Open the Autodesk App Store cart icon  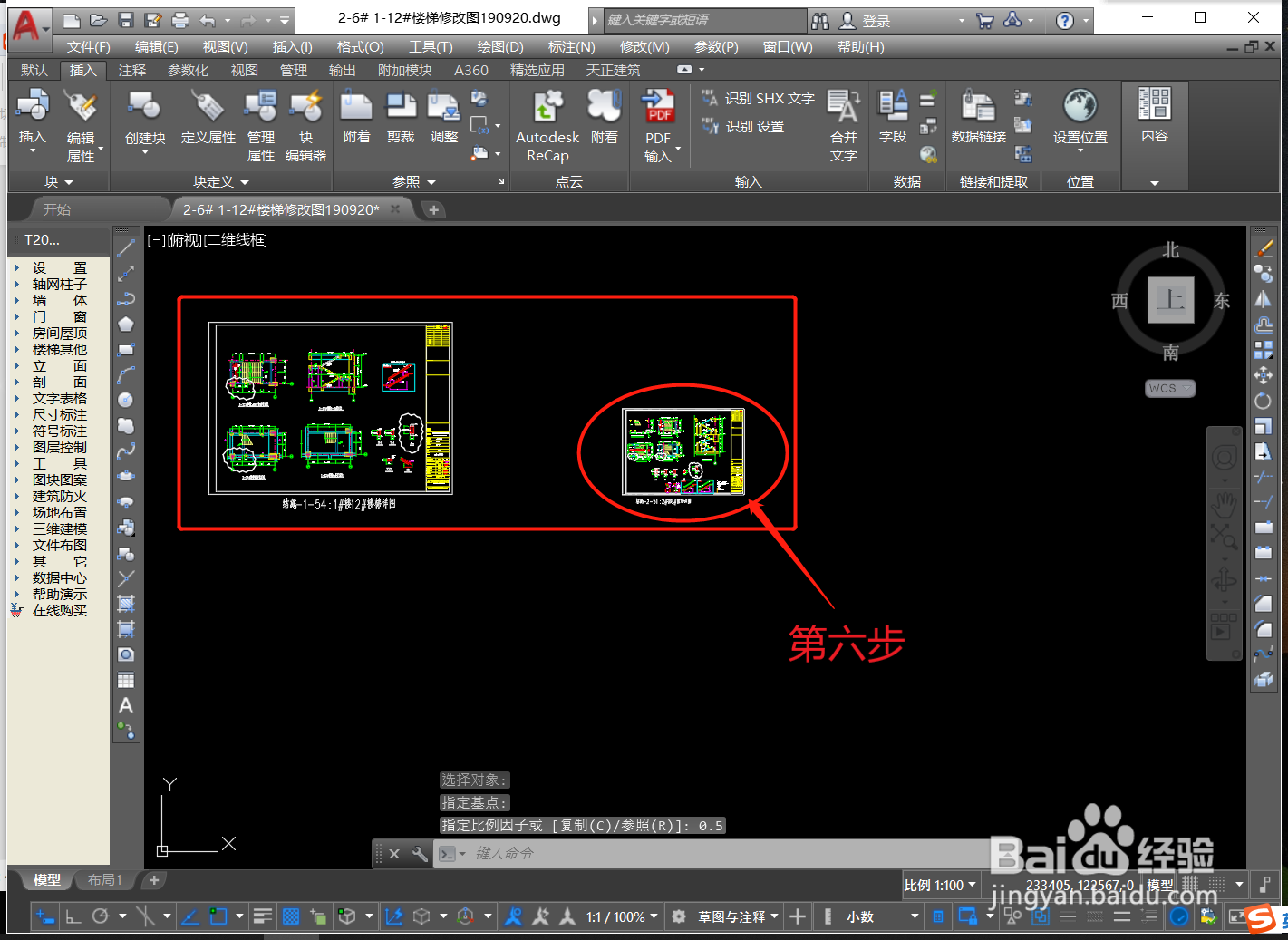pos(985,21)
